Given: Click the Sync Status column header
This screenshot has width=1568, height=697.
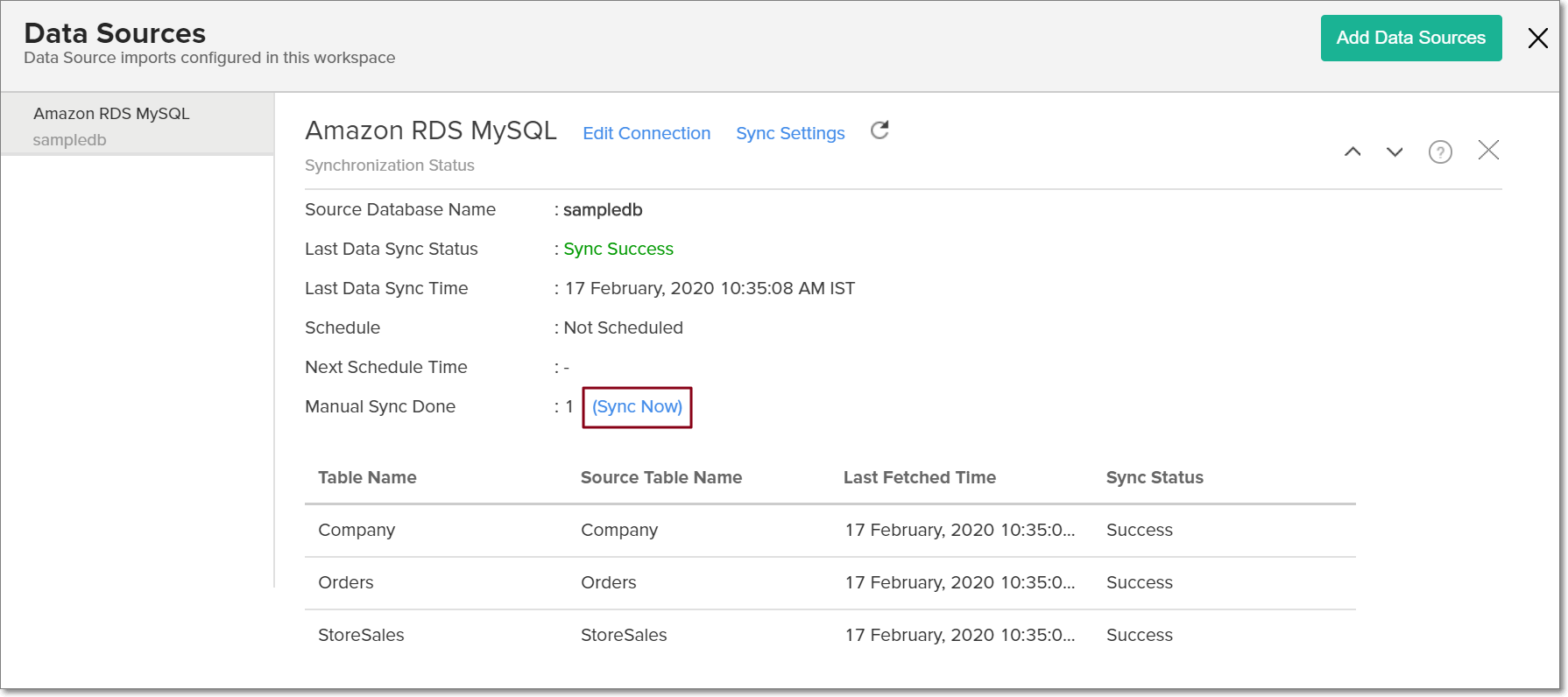Looking at the screenshot, I should pyautogui.click(x=1155, y=477).
